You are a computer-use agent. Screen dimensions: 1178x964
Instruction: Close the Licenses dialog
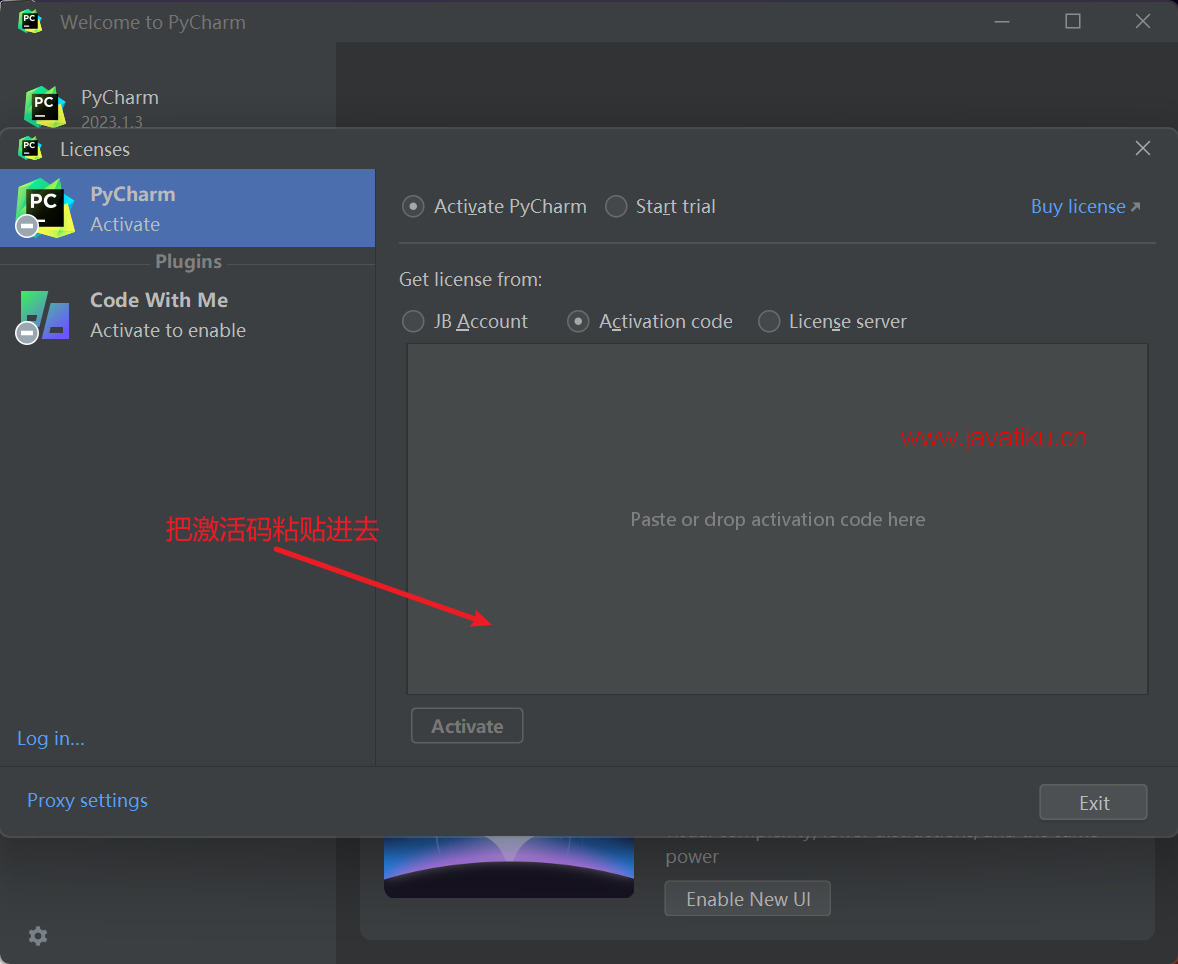pos(1143,148)
